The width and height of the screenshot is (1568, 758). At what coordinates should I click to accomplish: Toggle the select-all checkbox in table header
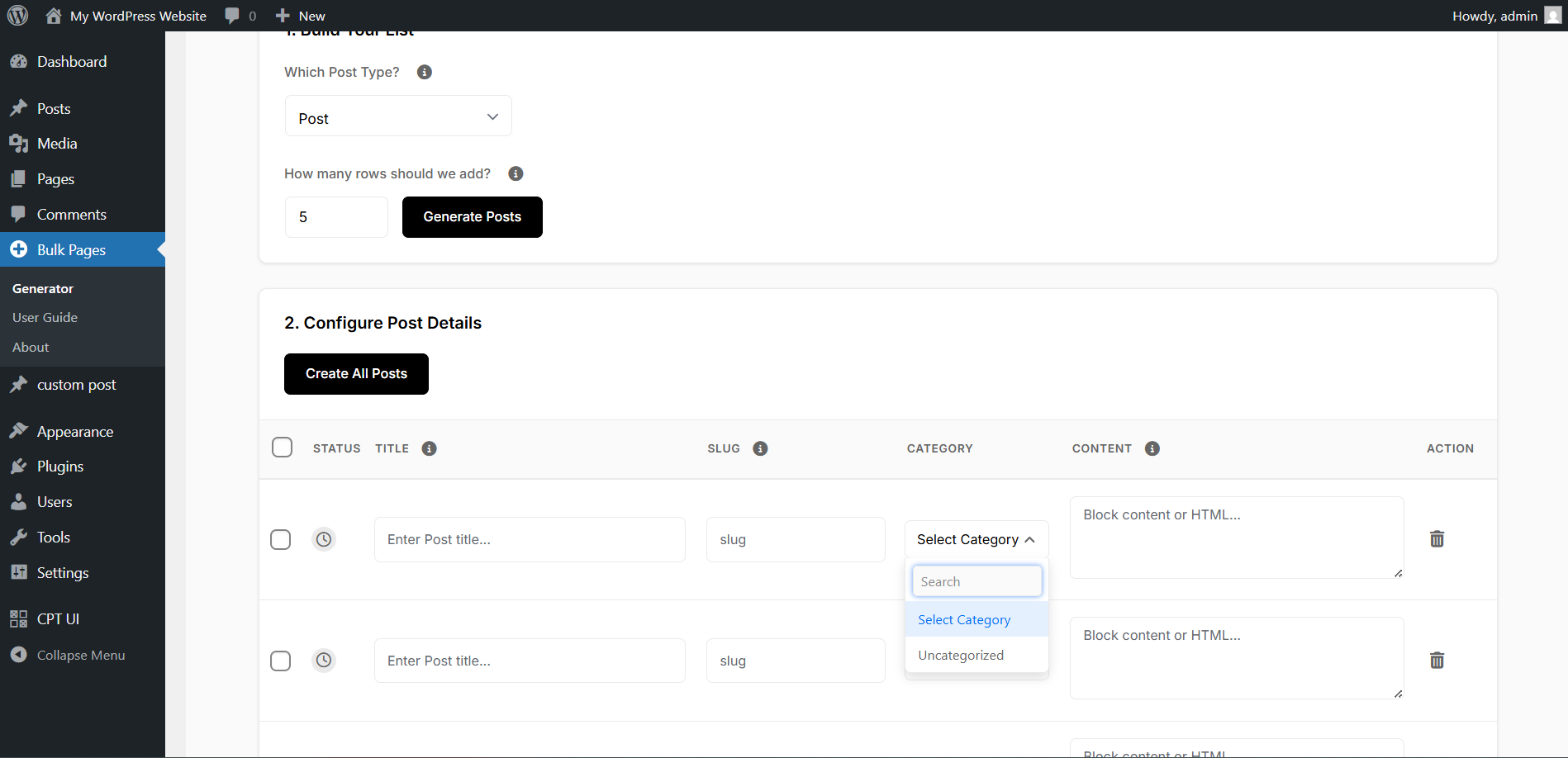282,447
